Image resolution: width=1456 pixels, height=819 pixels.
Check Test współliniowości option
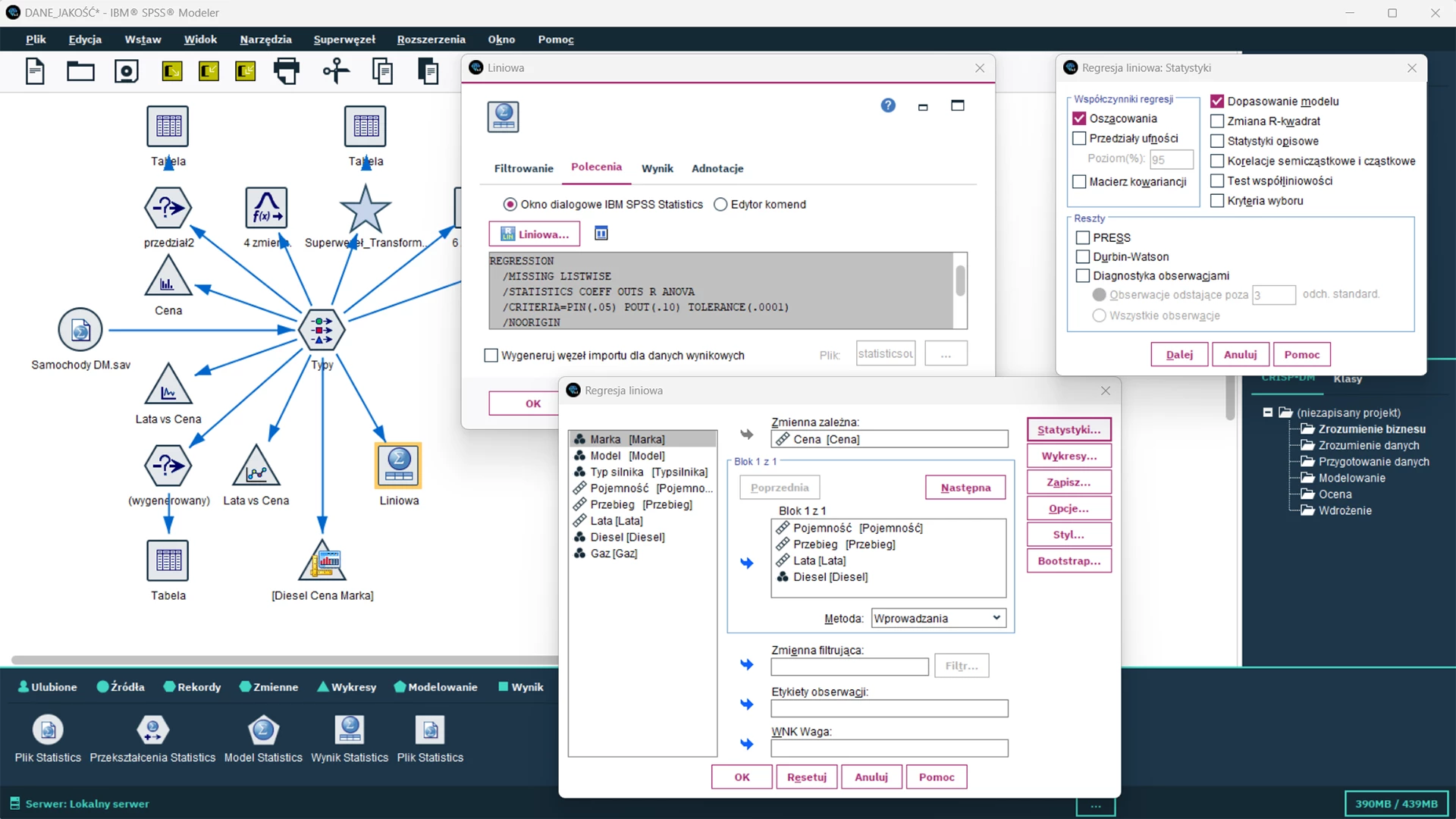[x=1217, y=180]
